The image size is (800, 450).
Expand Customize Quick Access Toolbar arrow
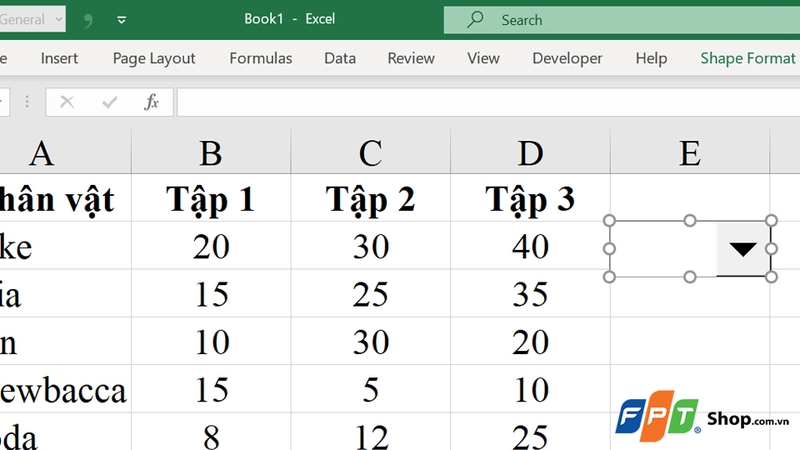point(121,20)
